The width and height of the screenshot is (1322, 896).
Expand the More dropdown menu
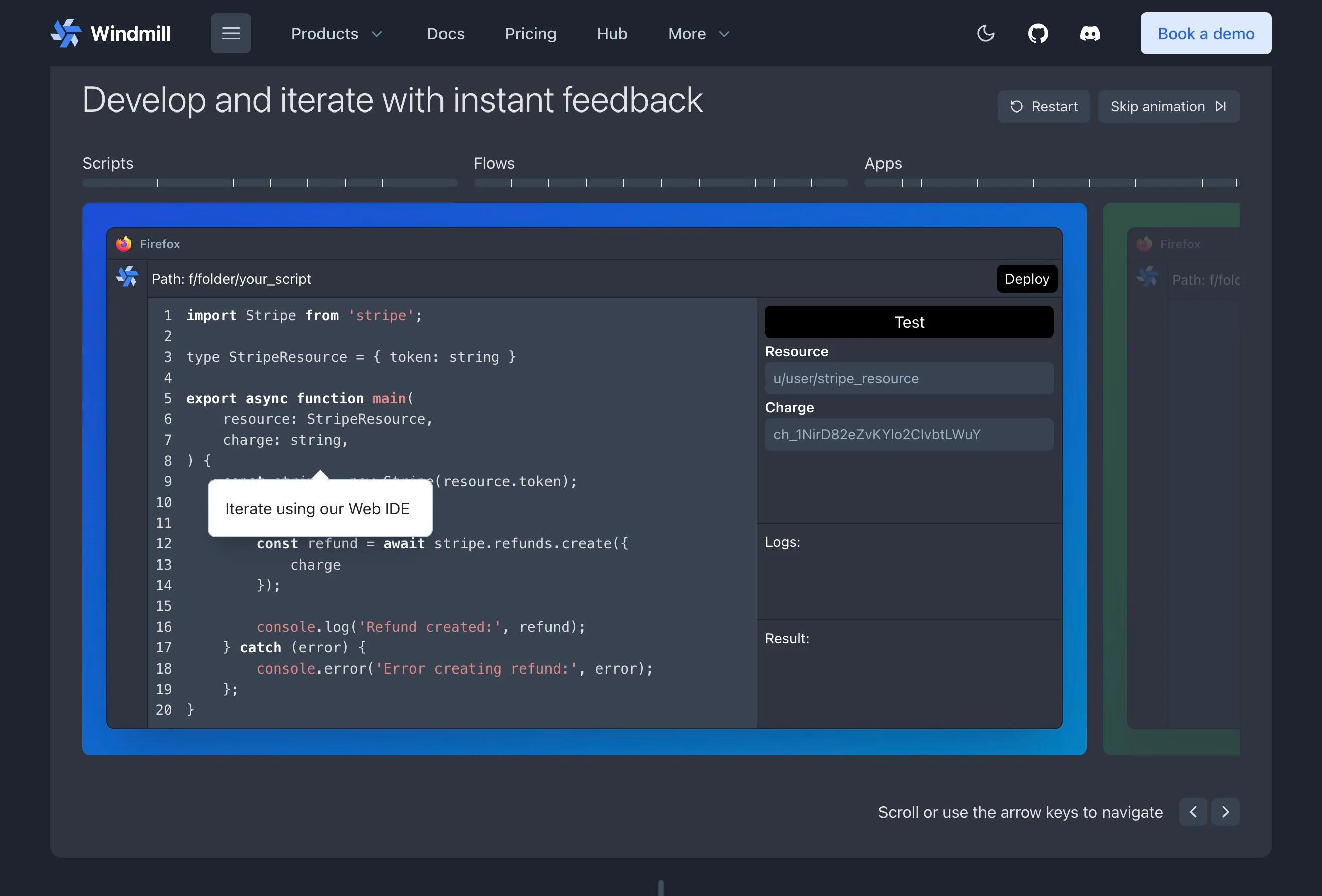(x=698, y=34)
